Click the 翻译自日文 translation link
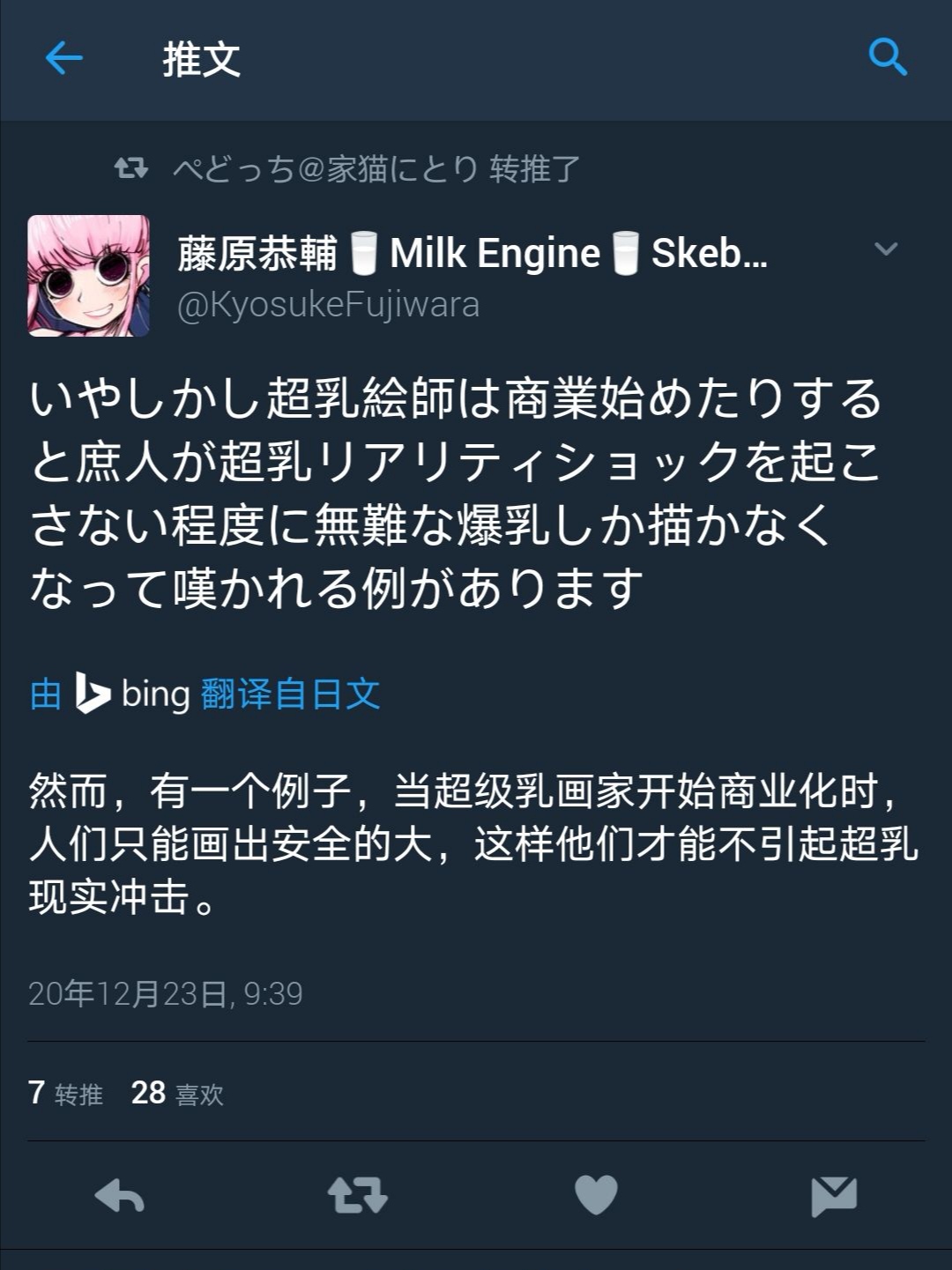This screenshot has width=952, height=1270. (290, 694)
